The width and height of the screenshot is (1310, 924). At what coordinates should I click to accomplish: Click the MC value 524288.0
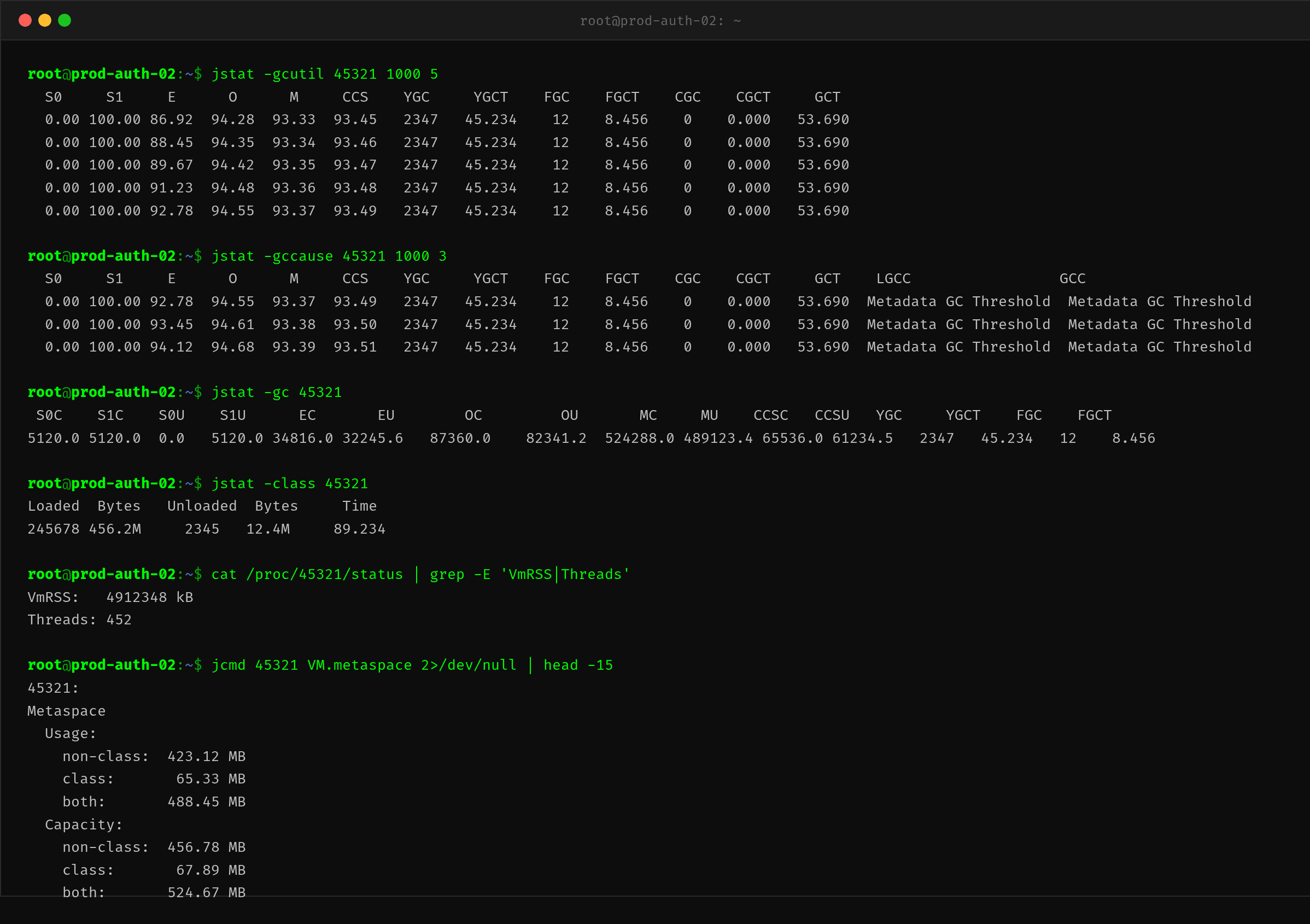pyautogui.click(x=640, y=438)
